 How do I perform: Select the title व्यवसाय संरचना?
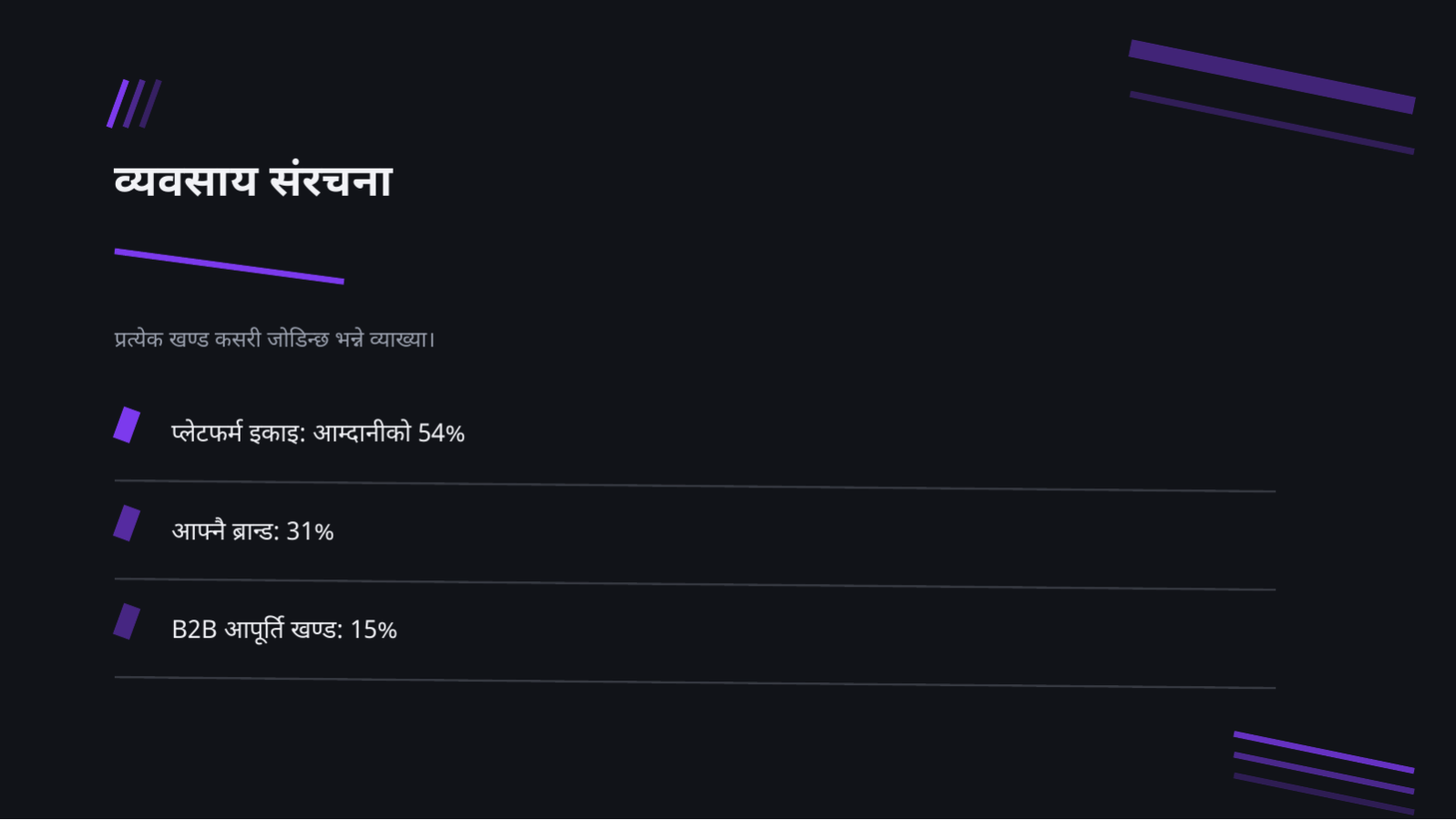click(x=253, y=180)
